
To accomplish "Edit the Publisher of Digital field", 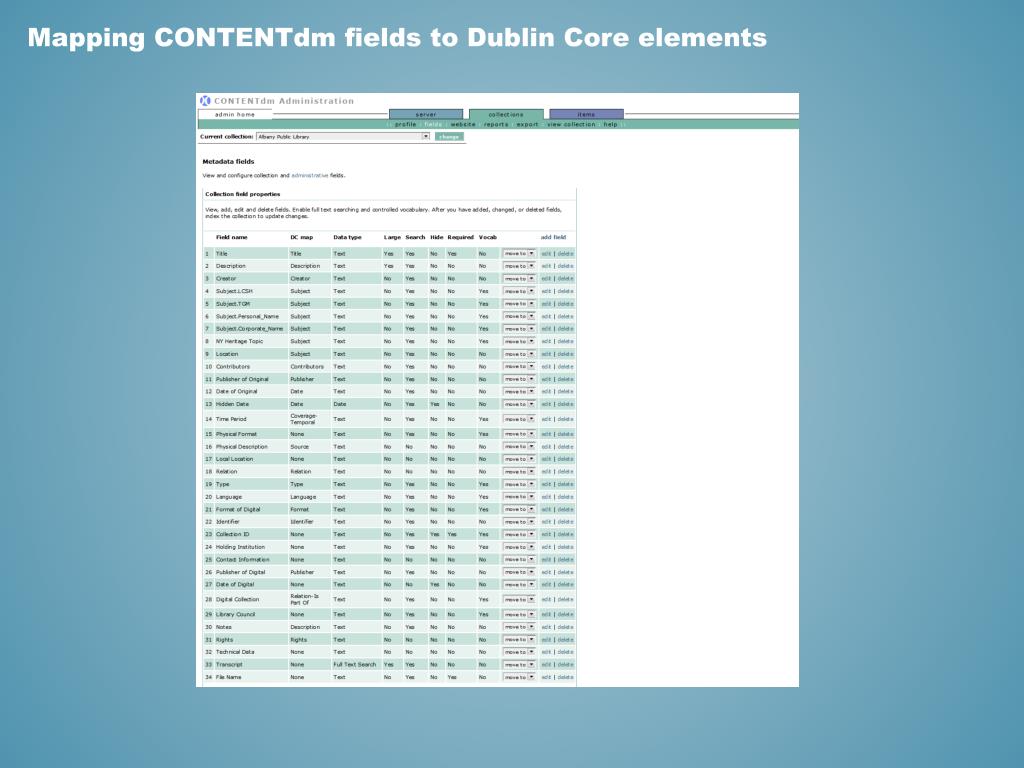I will click(546, 572).
